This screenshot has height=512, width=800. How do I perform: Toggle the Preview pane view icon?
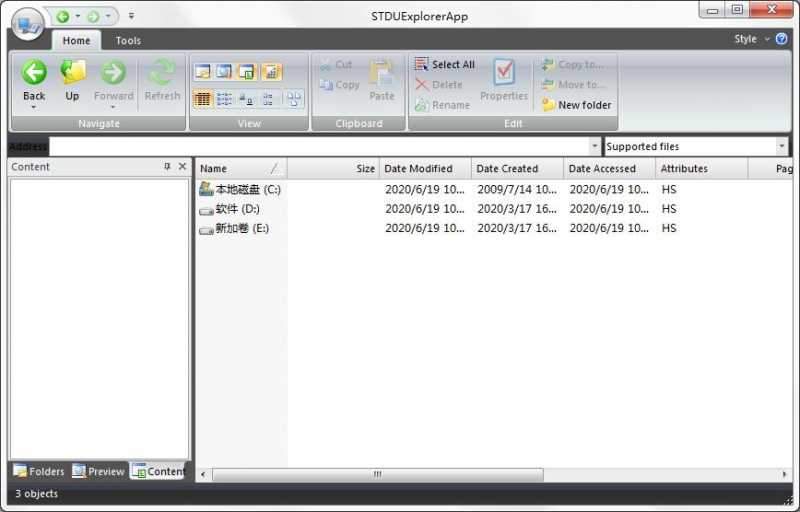224,72
